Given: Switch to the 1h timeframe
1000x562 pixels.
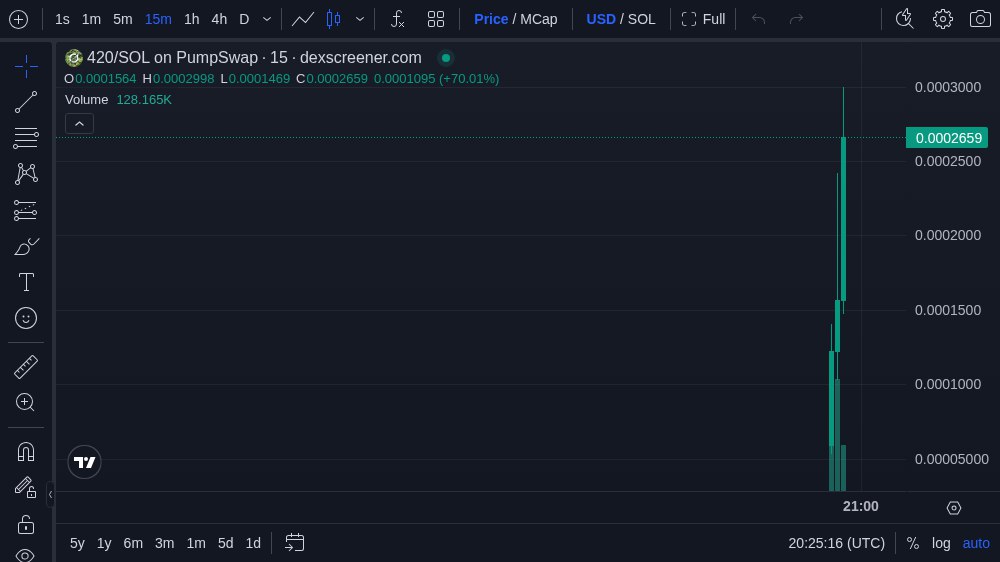Looking at the screenshot, I should pos(191,19).
